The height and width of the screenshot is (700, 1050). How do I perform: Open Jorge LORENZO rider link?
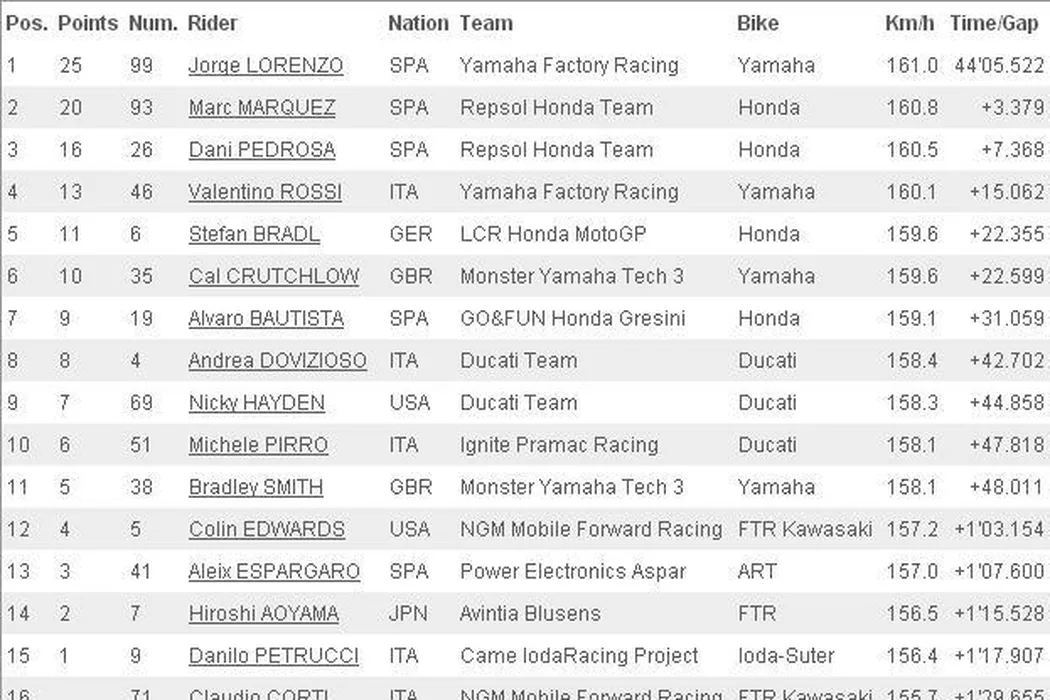click(x=265, y=66)
